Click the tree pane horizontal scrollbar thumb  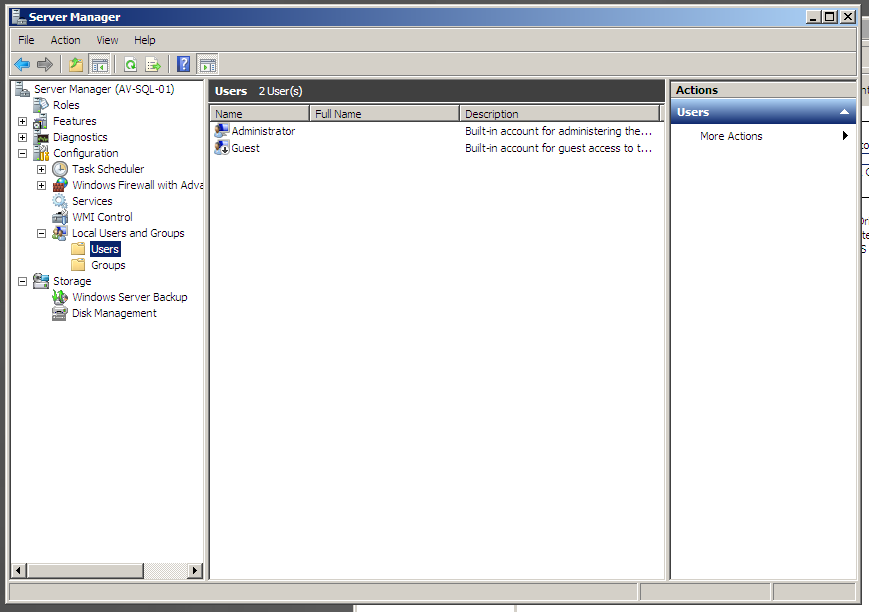[x=85, y=570]
